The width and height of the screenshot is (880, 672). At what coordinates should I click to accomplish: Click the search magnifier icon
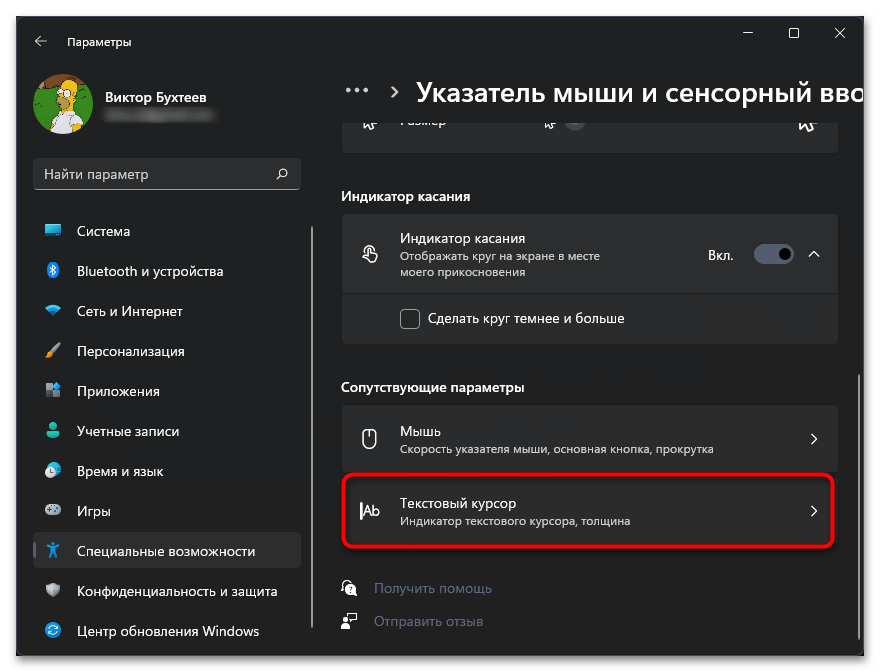tap(282, 174)
